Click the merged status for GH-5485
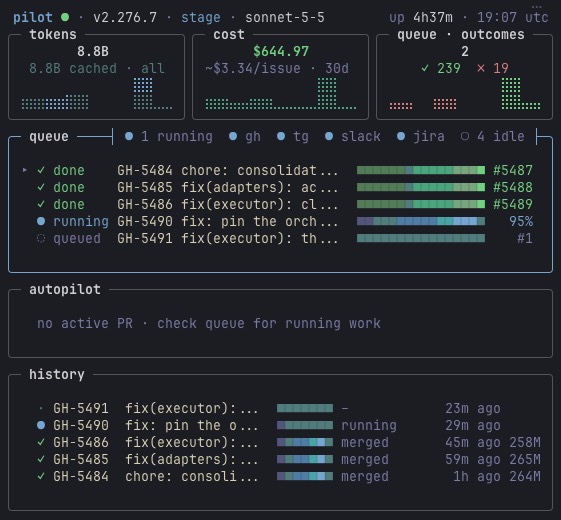This screenshot has width=561, height=520. coord(365,459)
